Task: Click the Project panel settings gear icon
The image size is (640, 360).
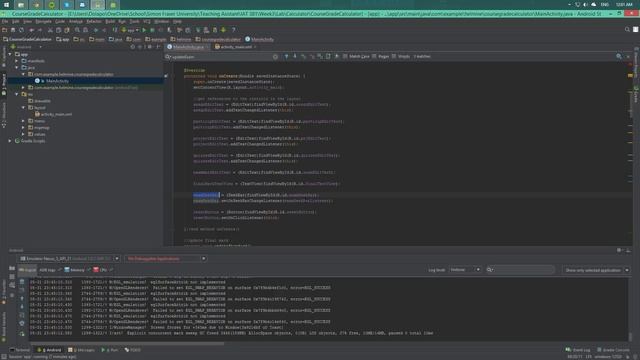Action: 150,47
